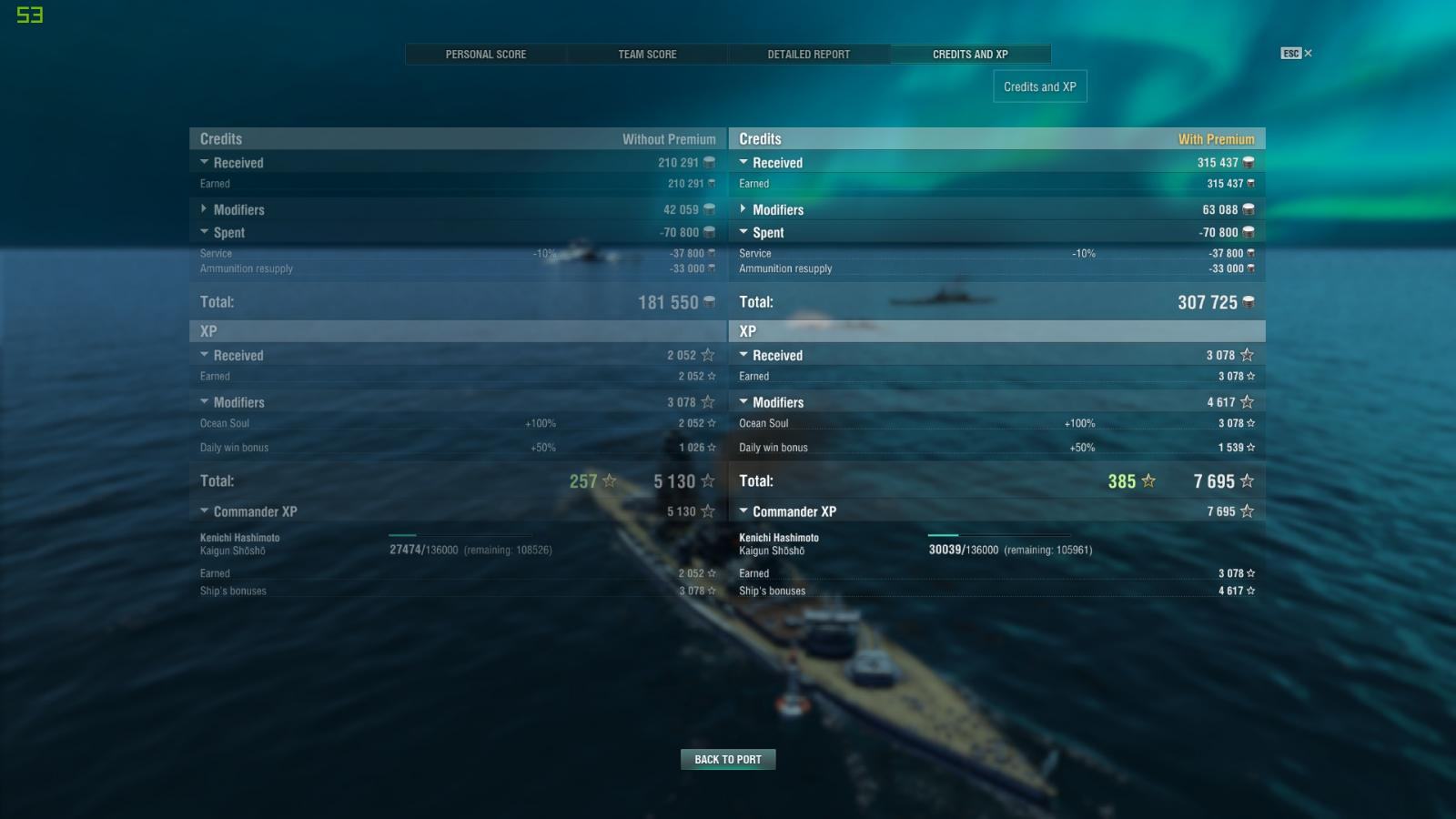1456x819 pixels.
Task: Open the Team Score tab
Action: (x=647, y=55)
